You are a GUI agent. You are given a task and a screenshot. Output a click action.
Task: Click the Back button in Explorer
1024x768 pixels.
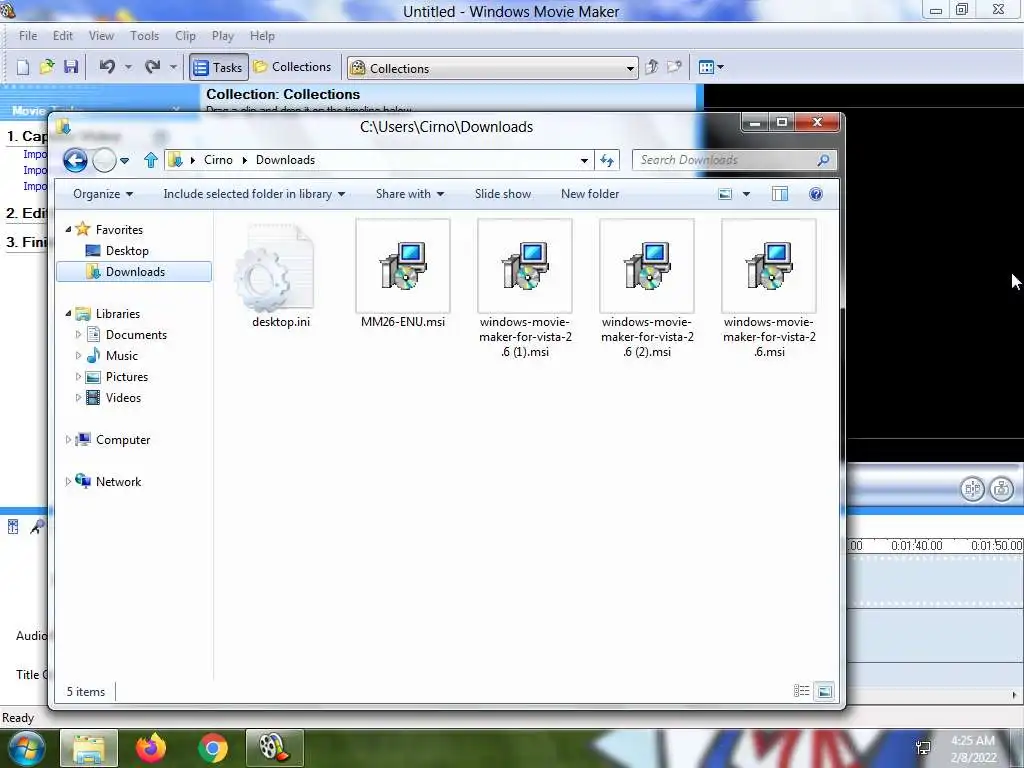point(75,160)
